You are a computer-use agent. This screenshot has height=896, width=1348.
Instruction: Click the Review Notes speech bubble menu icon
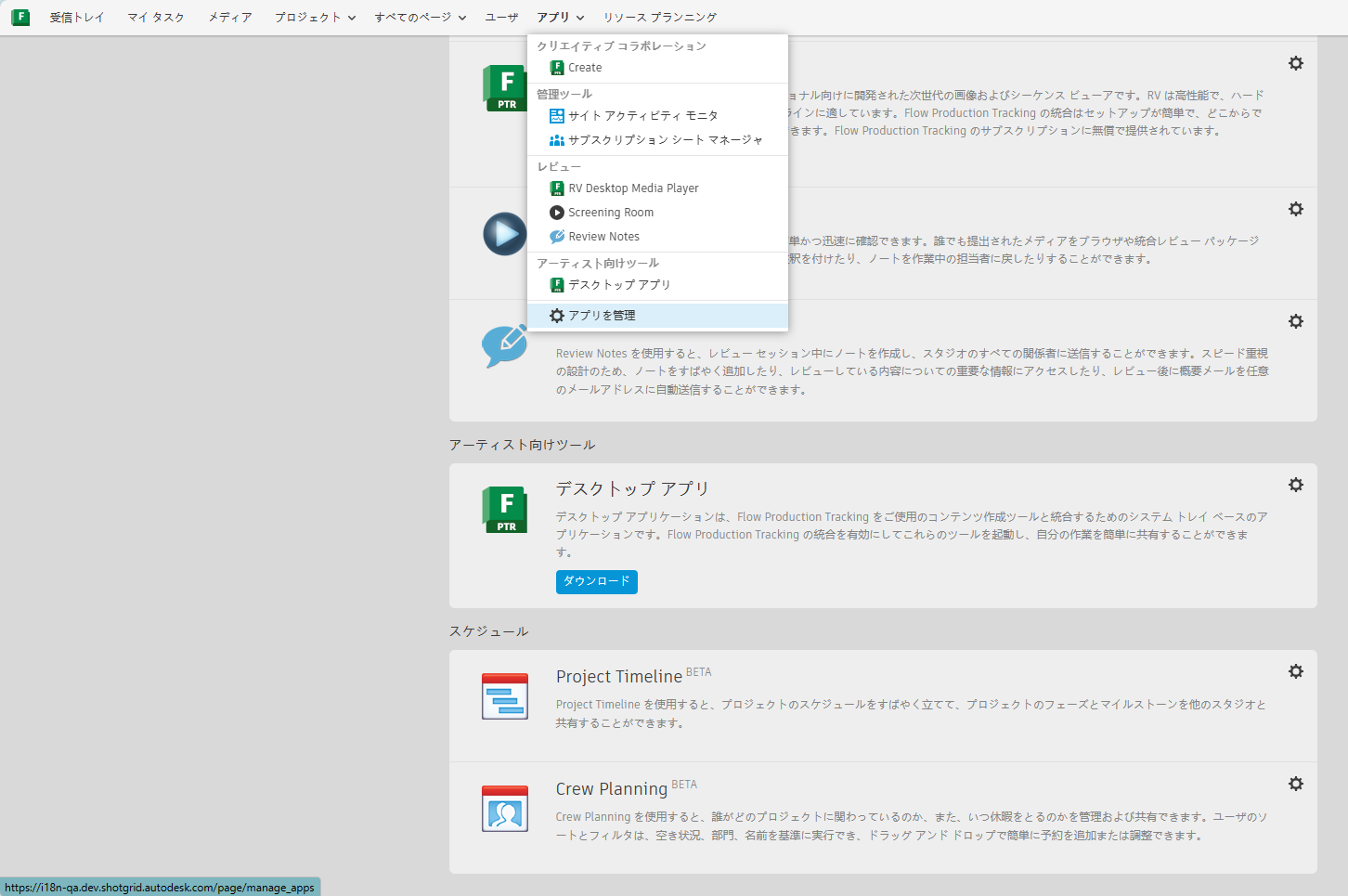click(557, 237)
